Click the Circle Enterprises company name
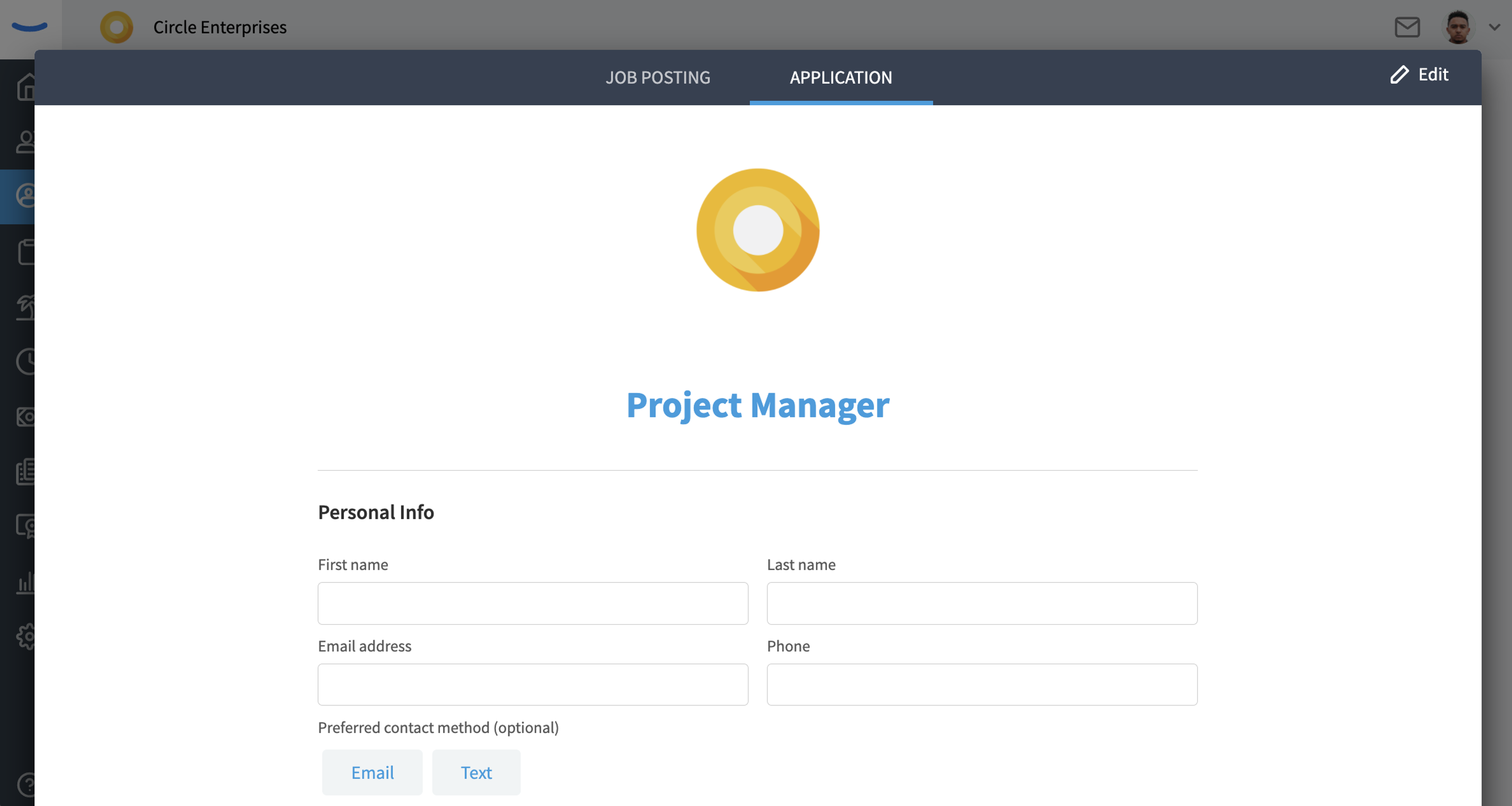The width and height of the screenshot is (1512, 806). click(x=220, y=27)
